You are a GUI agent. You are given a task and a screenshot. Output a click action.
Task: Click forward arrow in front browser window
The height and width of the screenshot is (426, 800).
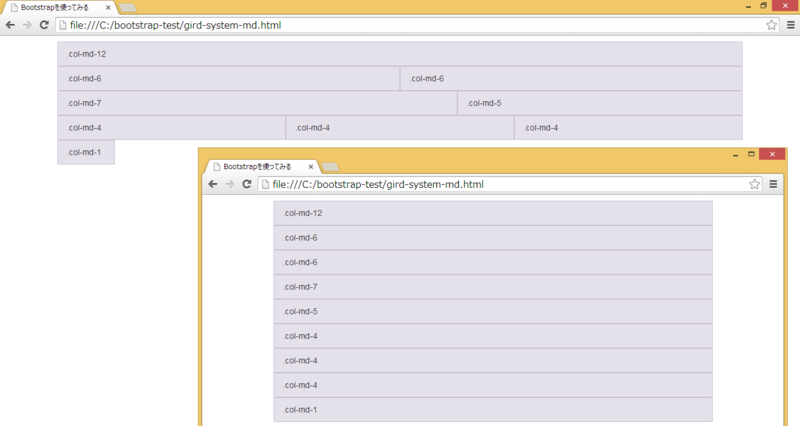point(230,184)
